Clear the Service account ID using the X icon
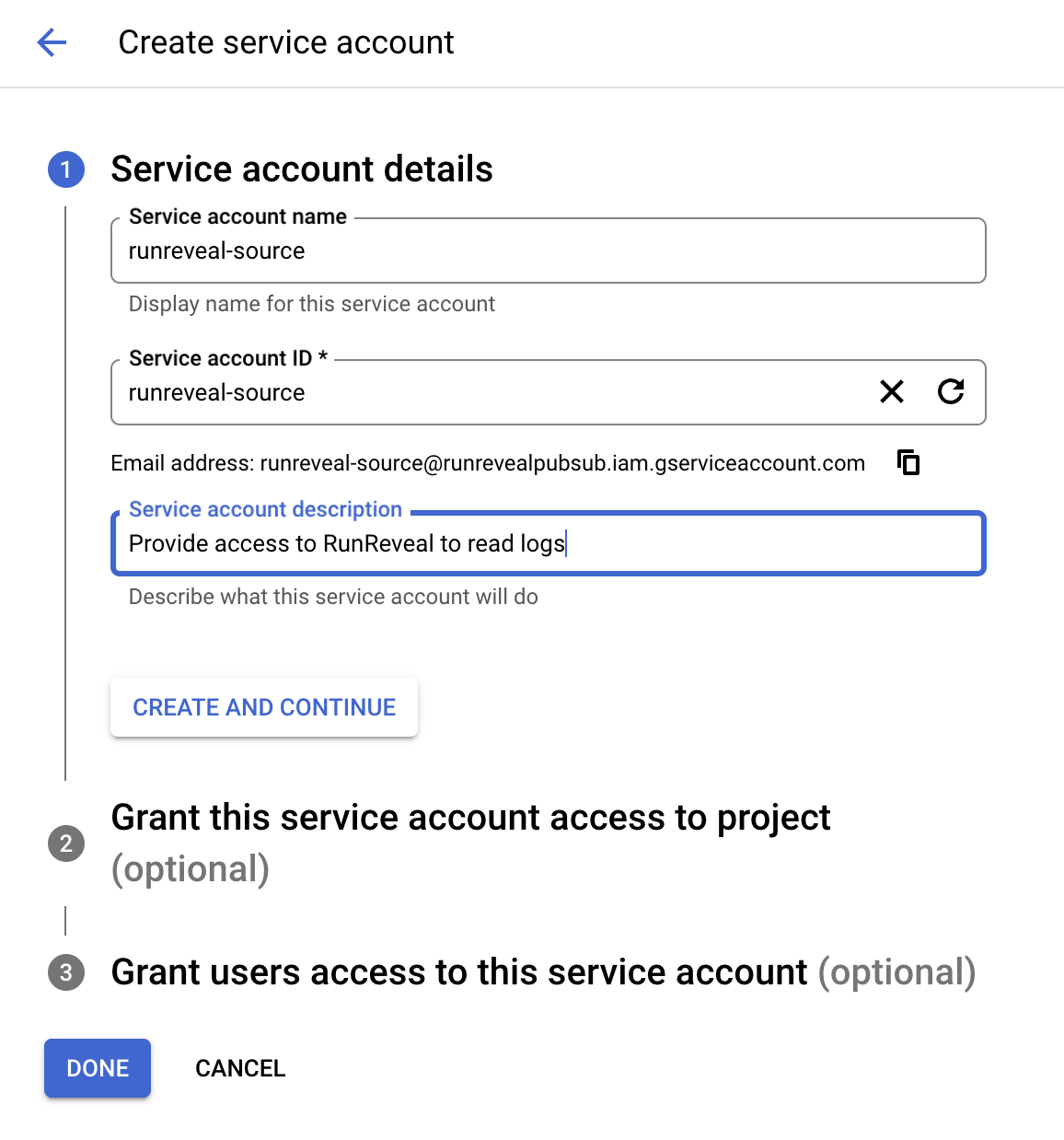Screen dimensions: 1064x1140 (891, 392)
